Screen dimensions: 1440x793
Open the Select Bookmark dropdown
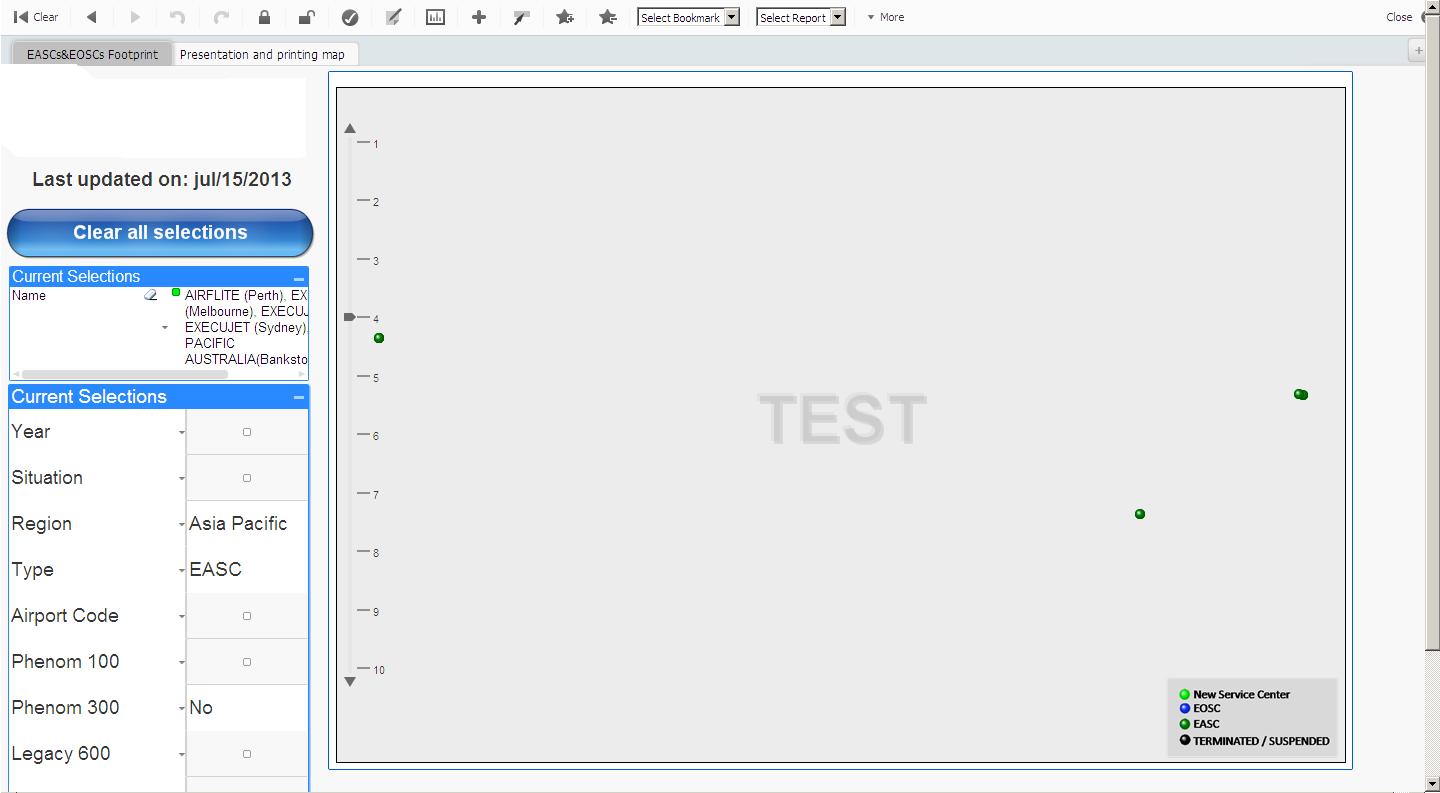688,17
